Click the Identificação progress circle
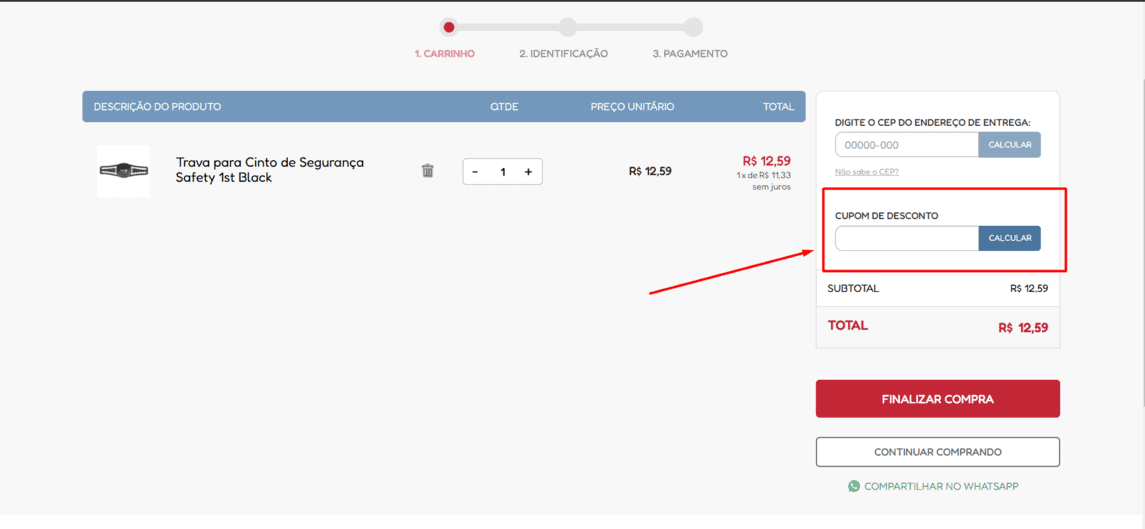The height and width of the screenshot is (529, 1145). point(567,28)
